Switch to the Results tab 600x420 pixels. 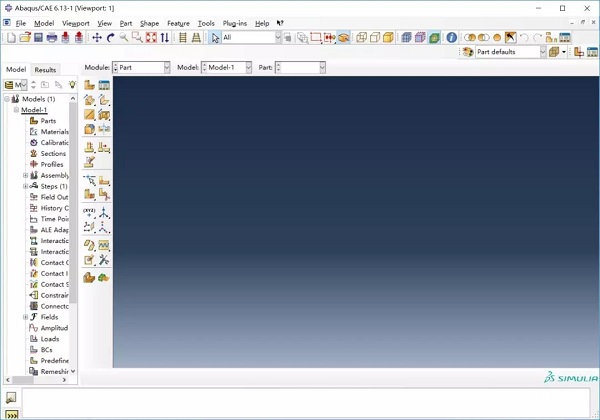45,70
